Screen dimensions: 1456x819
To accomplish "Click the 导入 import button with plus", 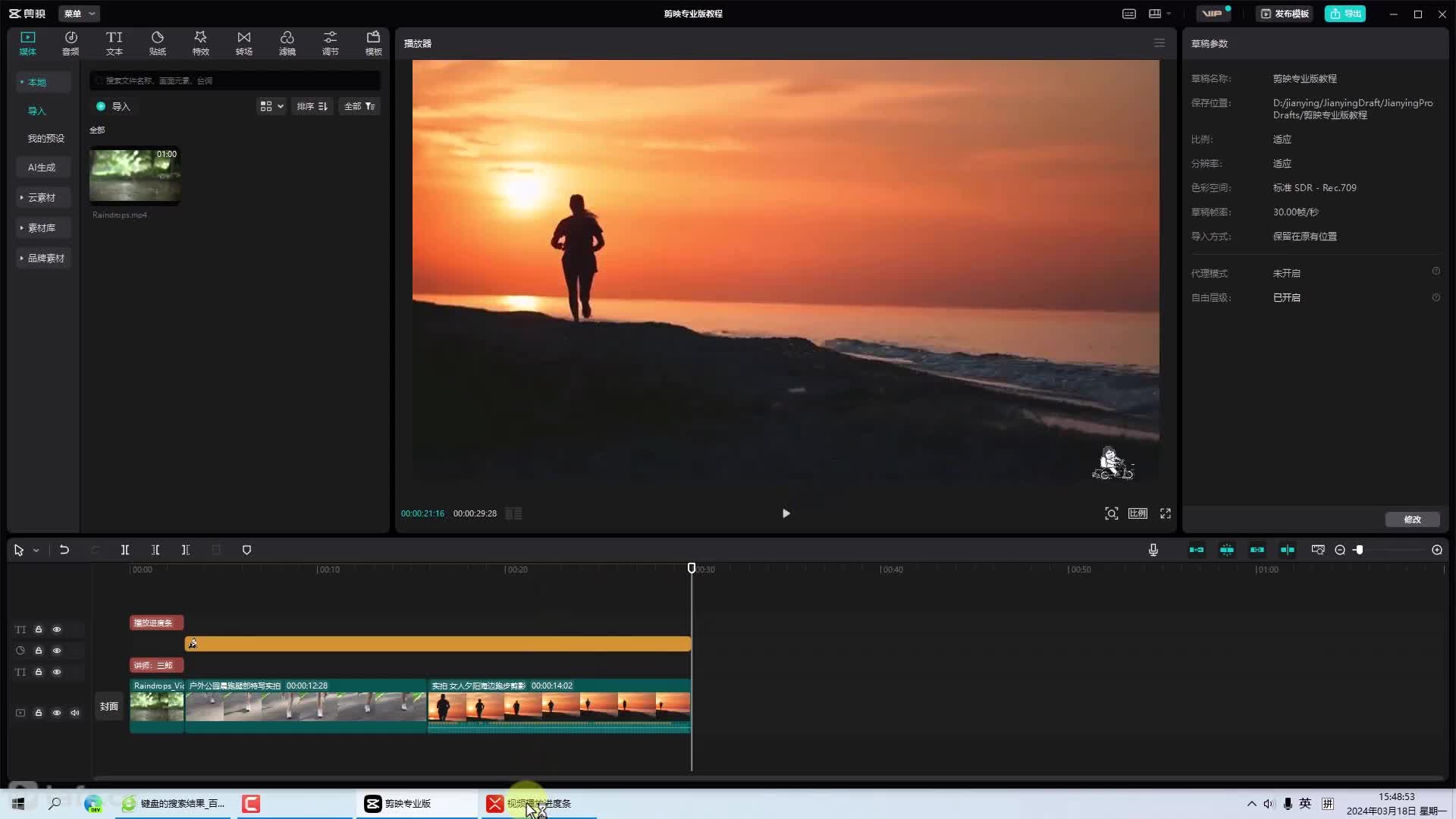I will click(x=114, y=106).
